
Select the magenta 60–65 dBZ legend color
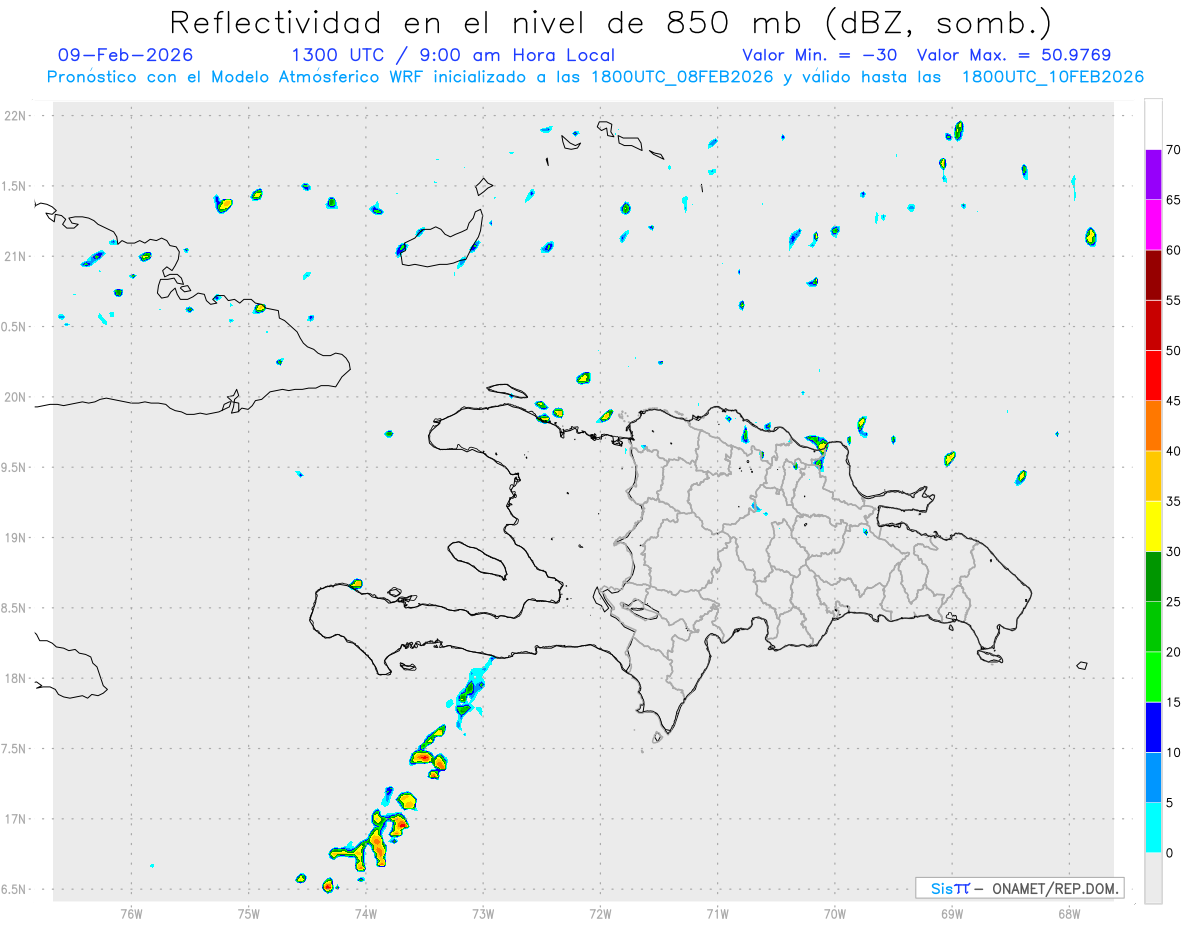coord(1153,226)
